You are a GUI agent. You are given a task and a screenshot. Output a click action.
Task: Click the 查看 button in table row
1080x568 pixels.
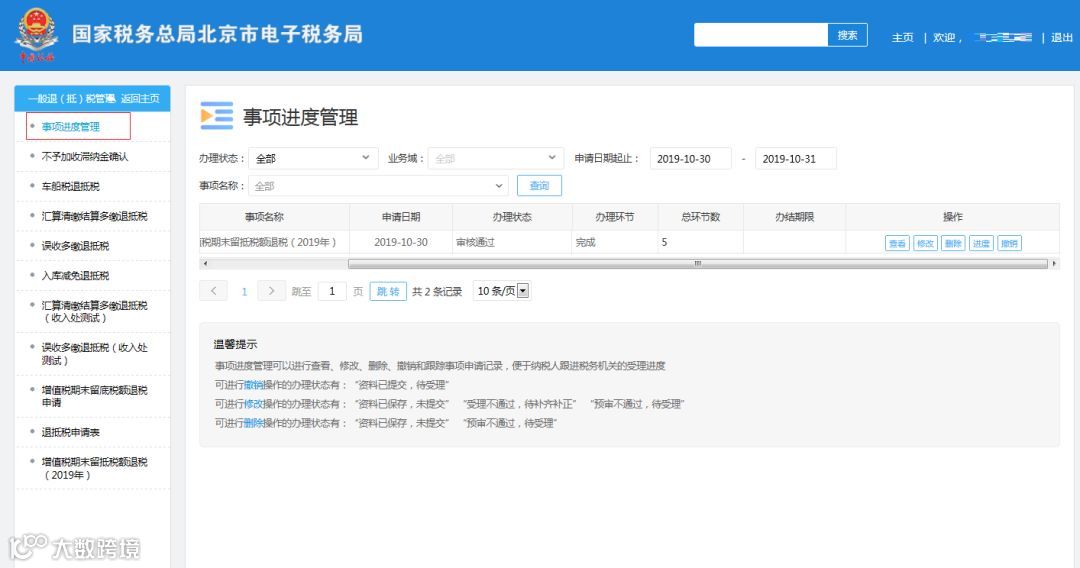[x=897, y=243]
